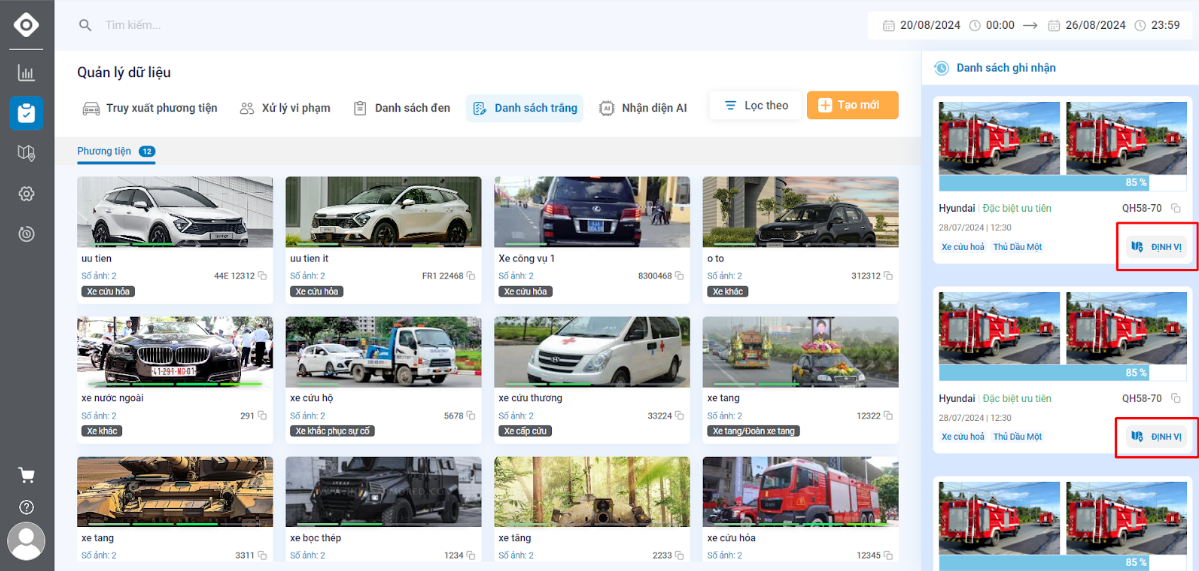This screenshot has width=1199, height=571.
Task: Open the Xe công vụ 1 thumbnail
Action: tap(592, 212)
